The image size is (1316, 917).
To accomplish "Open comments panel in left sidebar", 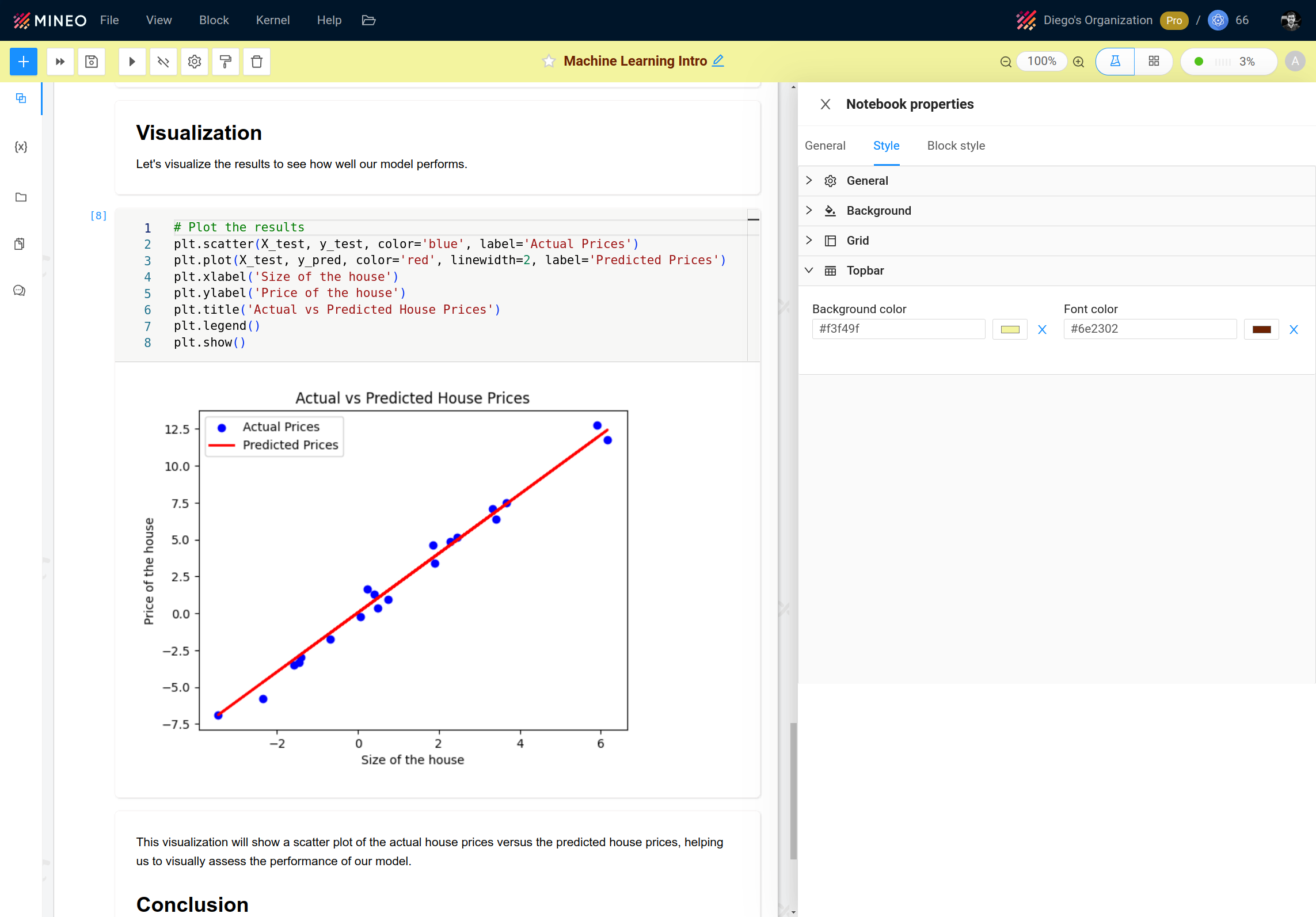I will (20, 291).
